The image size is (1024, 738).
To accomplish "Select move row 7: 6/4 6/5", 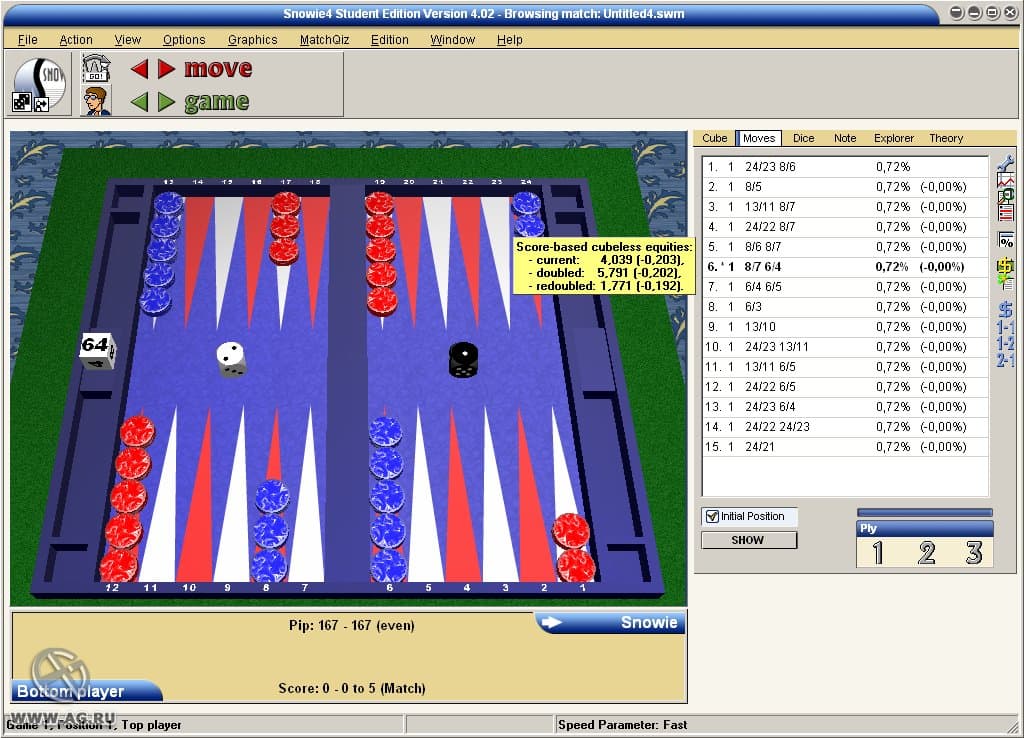I will [845, 287].
